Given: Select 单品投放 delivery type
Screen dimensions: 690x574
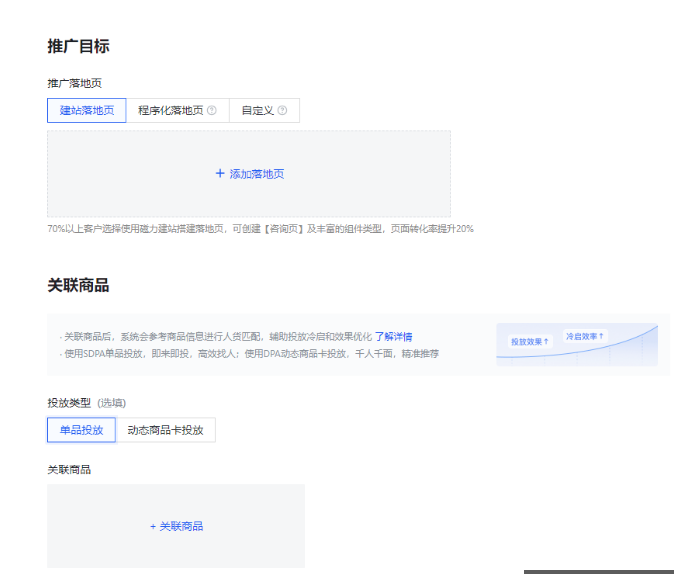Looking at the screenshot, I should 81,430.
